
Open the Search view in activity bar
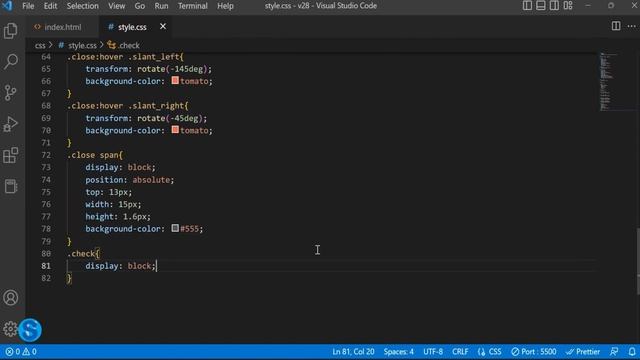[x=11, y=62]
